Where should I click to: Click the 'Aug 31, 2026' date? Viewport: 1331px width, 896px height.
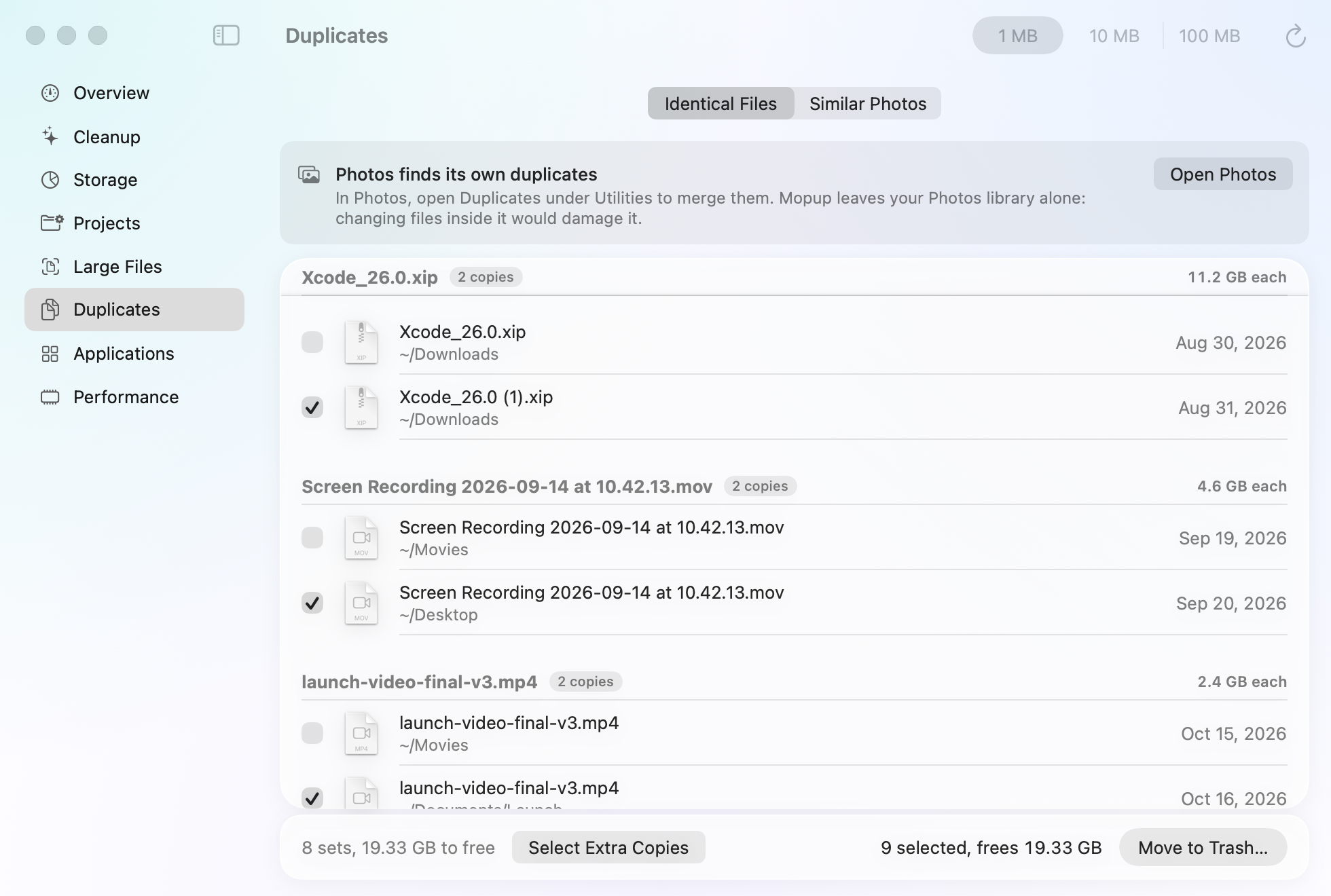(1232, 407)
